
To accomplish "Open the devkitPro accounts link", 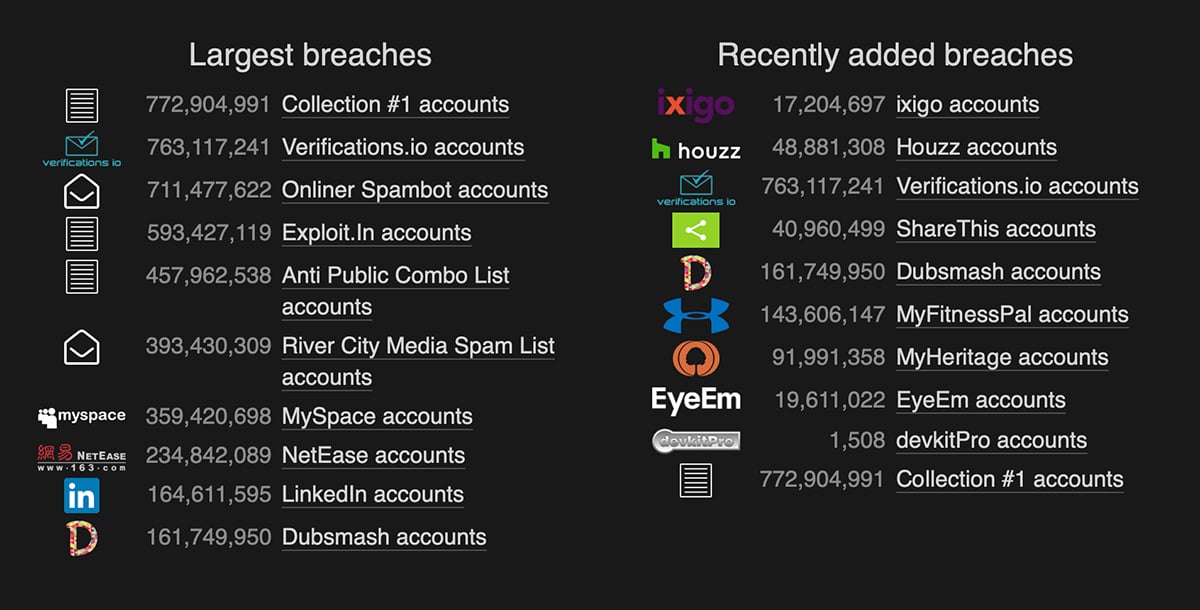I will click(x=991, y=440).
